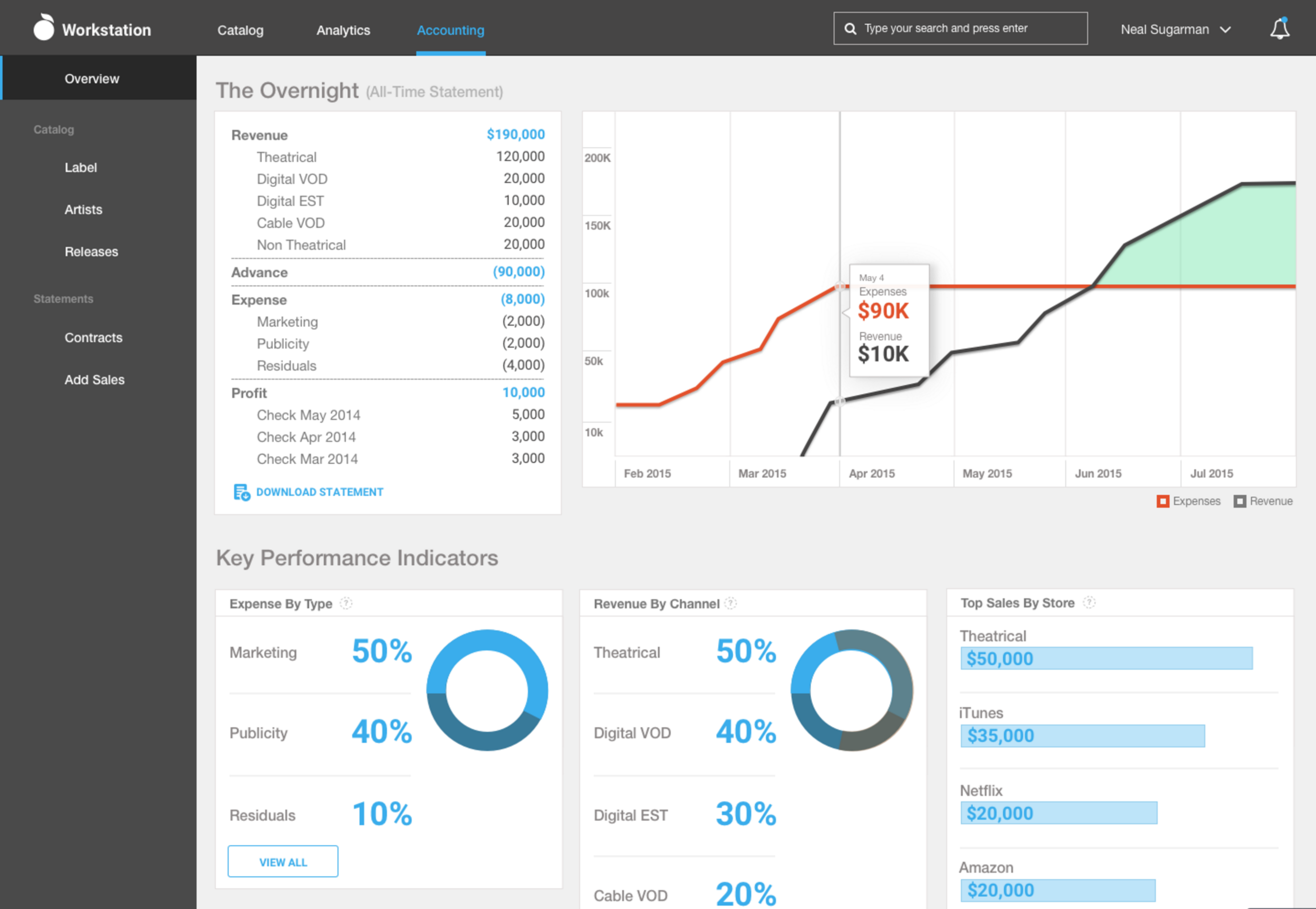Screen dimensions: 1316x909
Task: Open Contracts under Statements
Action: (93, 338)
